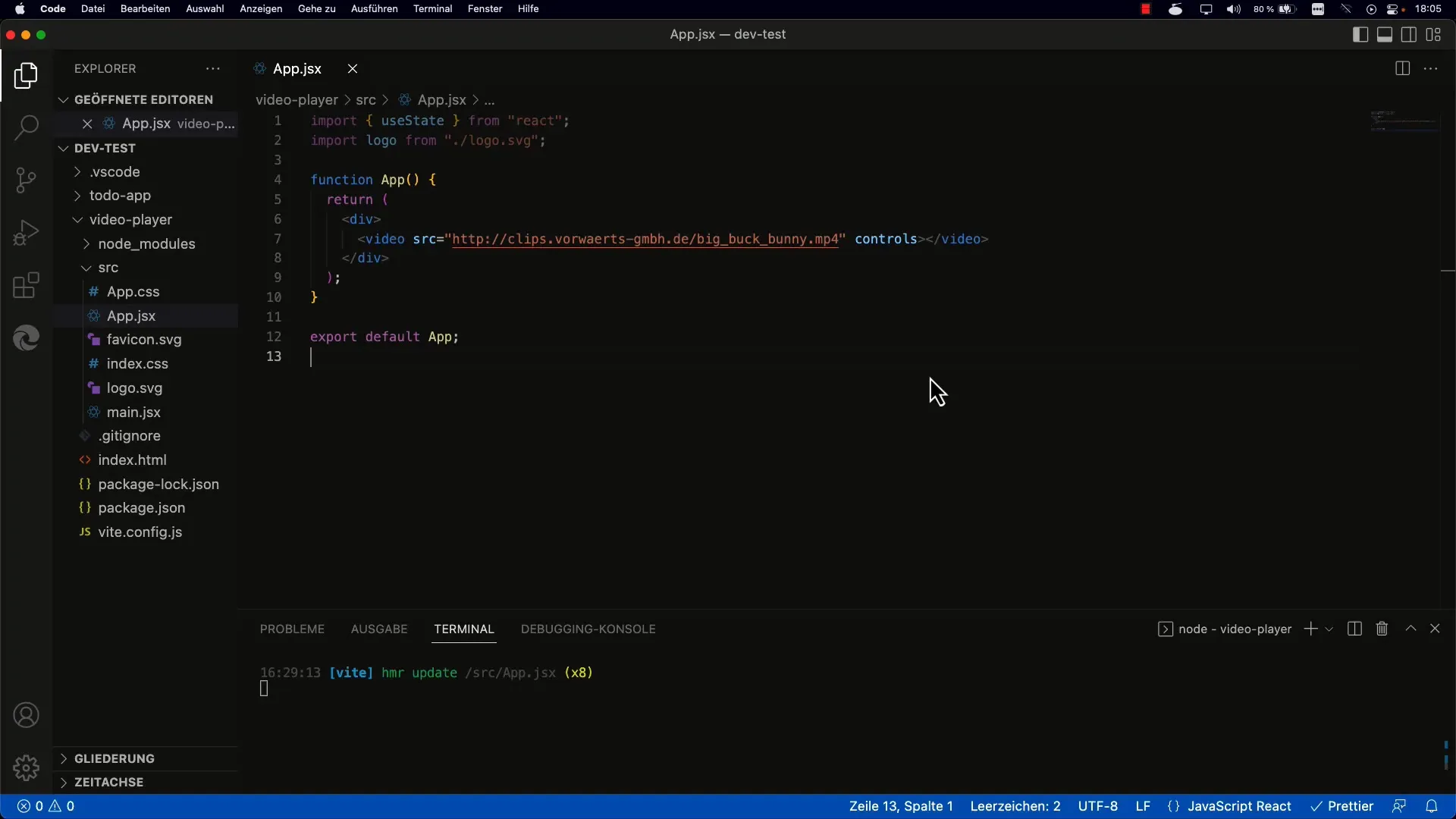Click Prettier status bar item
1456x819 pixels.
pyautogui.click(x=1342, y=806)
